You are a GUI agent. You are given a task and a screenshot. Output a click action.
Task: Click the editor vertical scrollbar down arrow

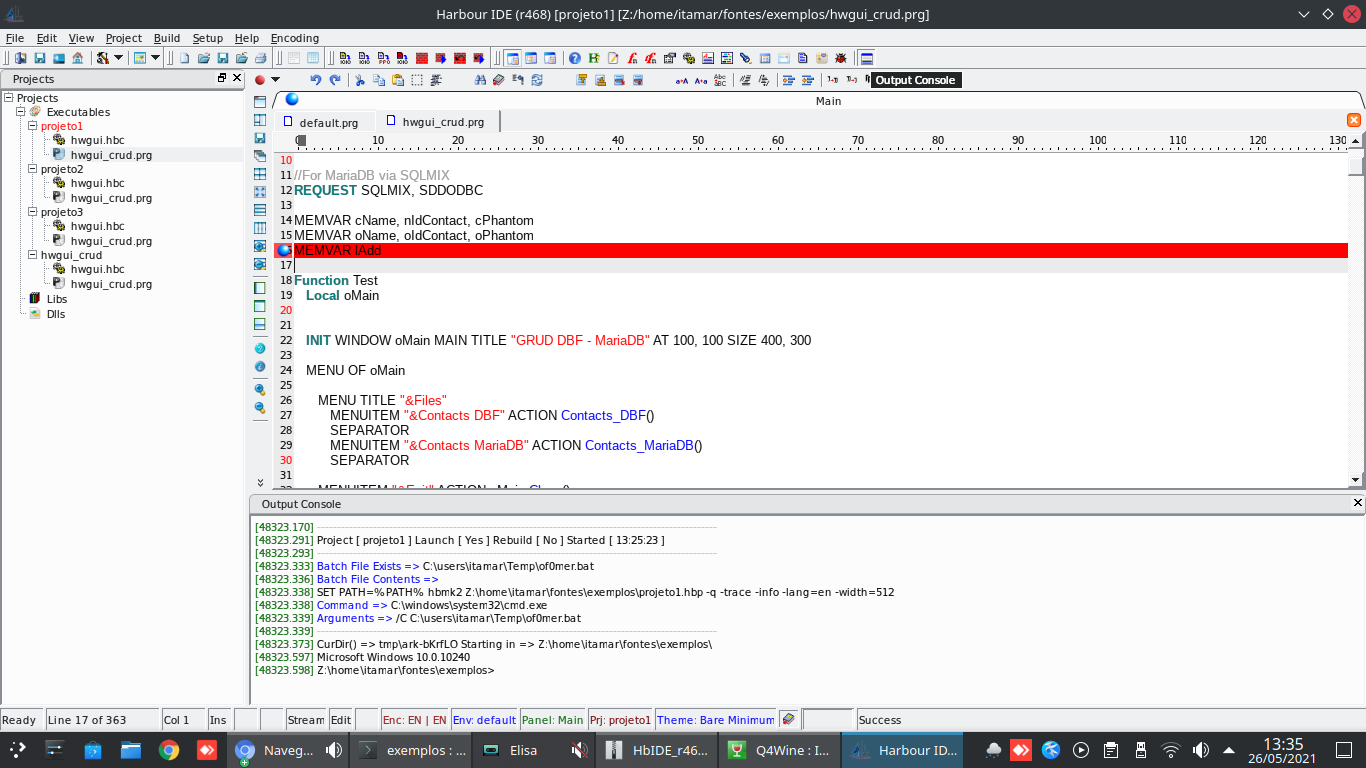coord(1356,480)
